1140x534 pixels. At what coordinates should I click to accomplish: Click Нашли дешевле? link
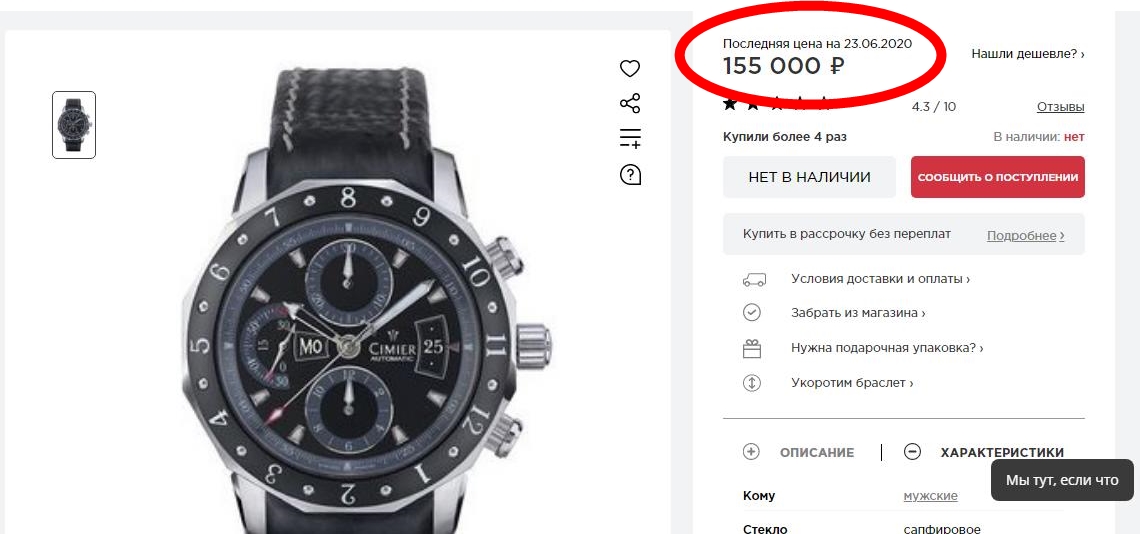tap(1027, 54)
